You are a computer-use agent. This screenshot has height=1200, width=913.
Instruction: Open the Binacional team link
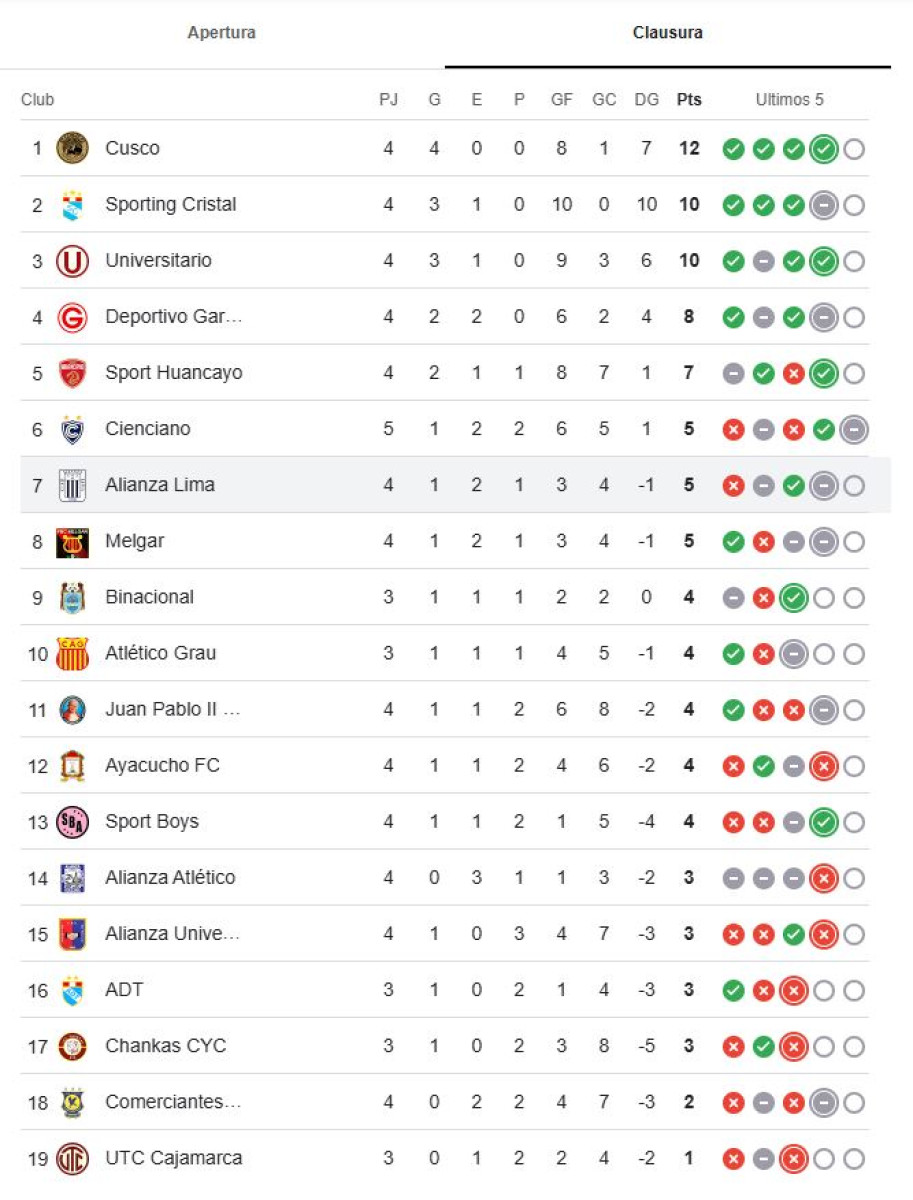[x=149, y=597]
